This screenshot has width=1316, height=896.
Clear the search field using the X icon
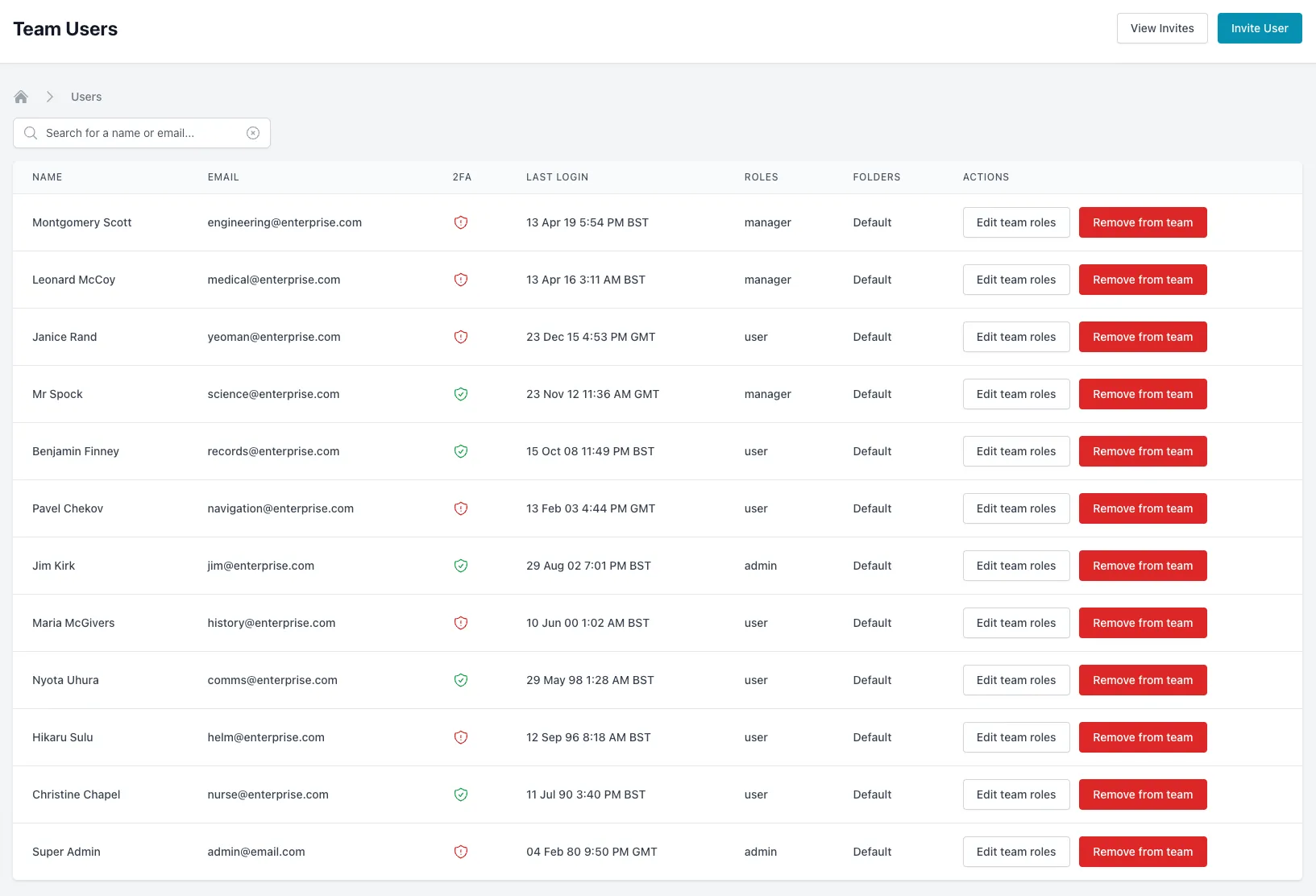pyautogui.click(x=253, y=133)
